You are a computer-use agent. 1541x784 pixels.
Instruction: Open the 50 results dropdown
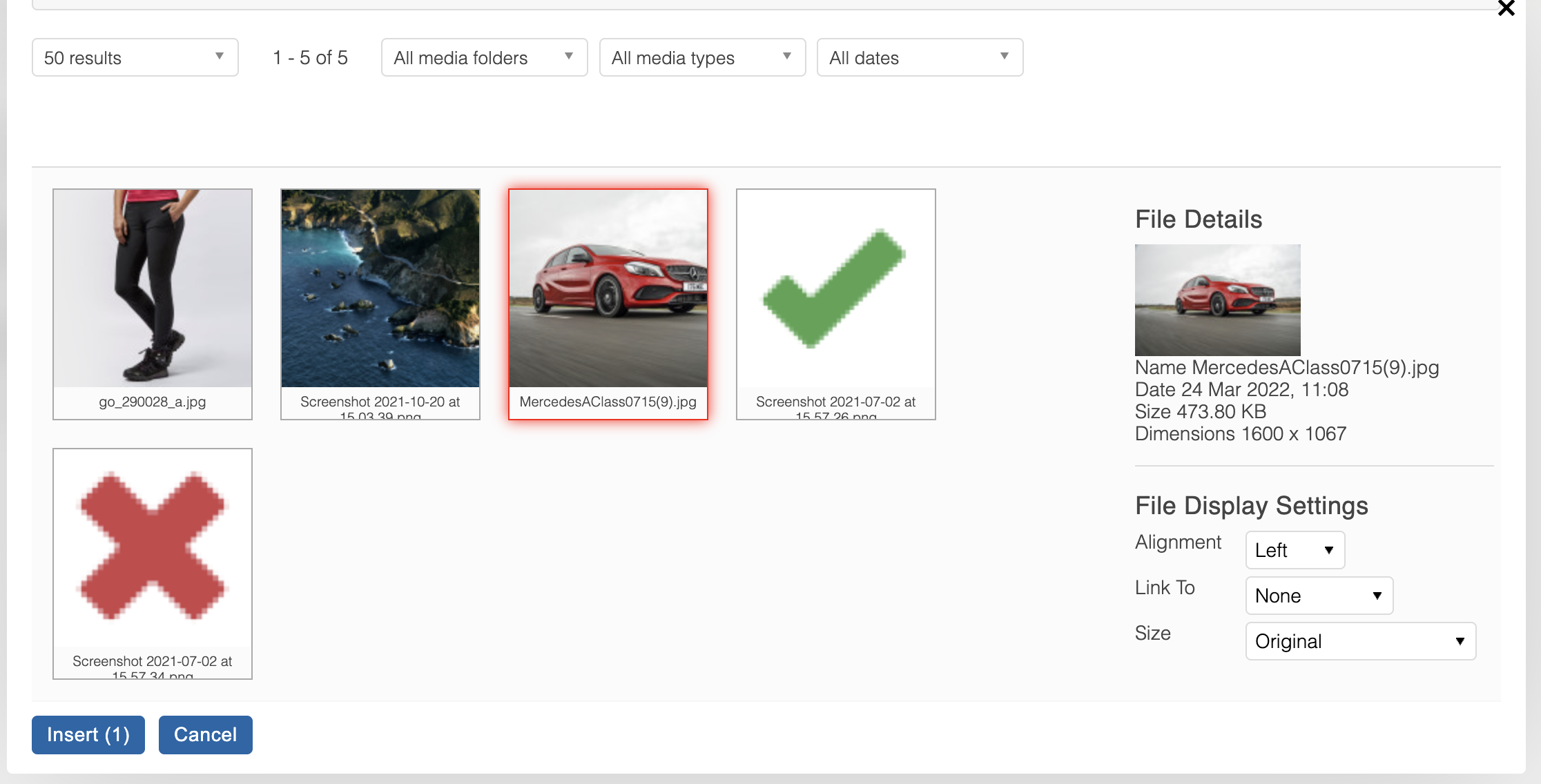click(135, 58)
